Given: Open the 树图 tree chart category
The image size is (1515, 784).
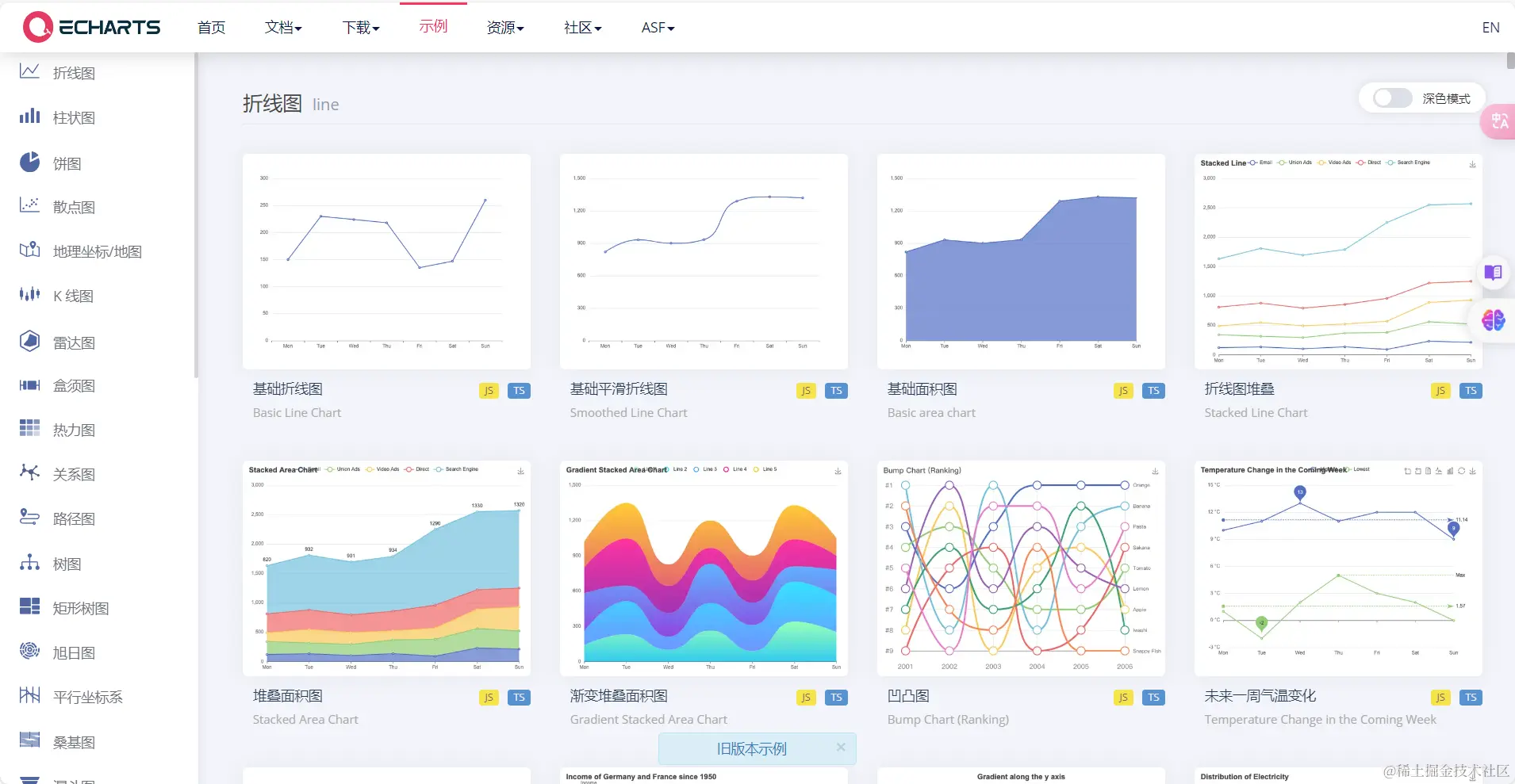Looking at the screenshot, I should pyautogui.click(x=29, y=563).
